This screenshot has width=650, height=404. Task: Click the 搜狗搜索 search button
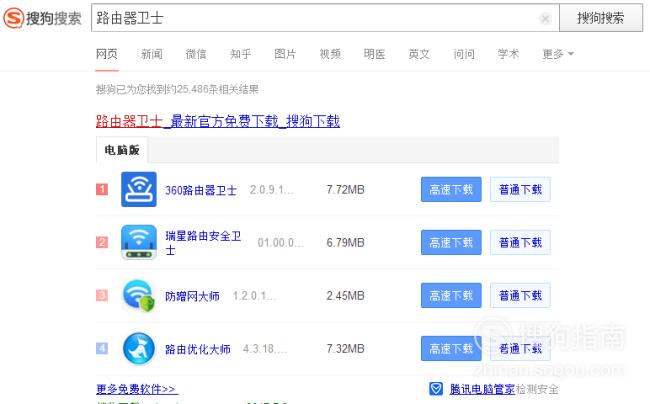601,18
